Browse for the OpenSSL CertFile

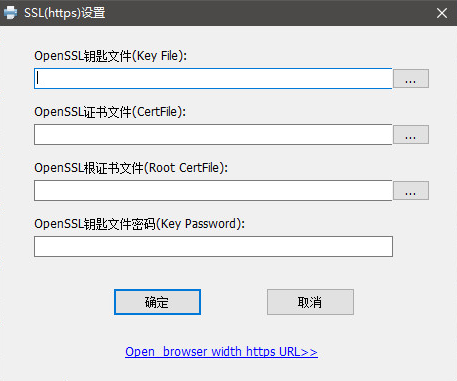click(x=411, y=135)
